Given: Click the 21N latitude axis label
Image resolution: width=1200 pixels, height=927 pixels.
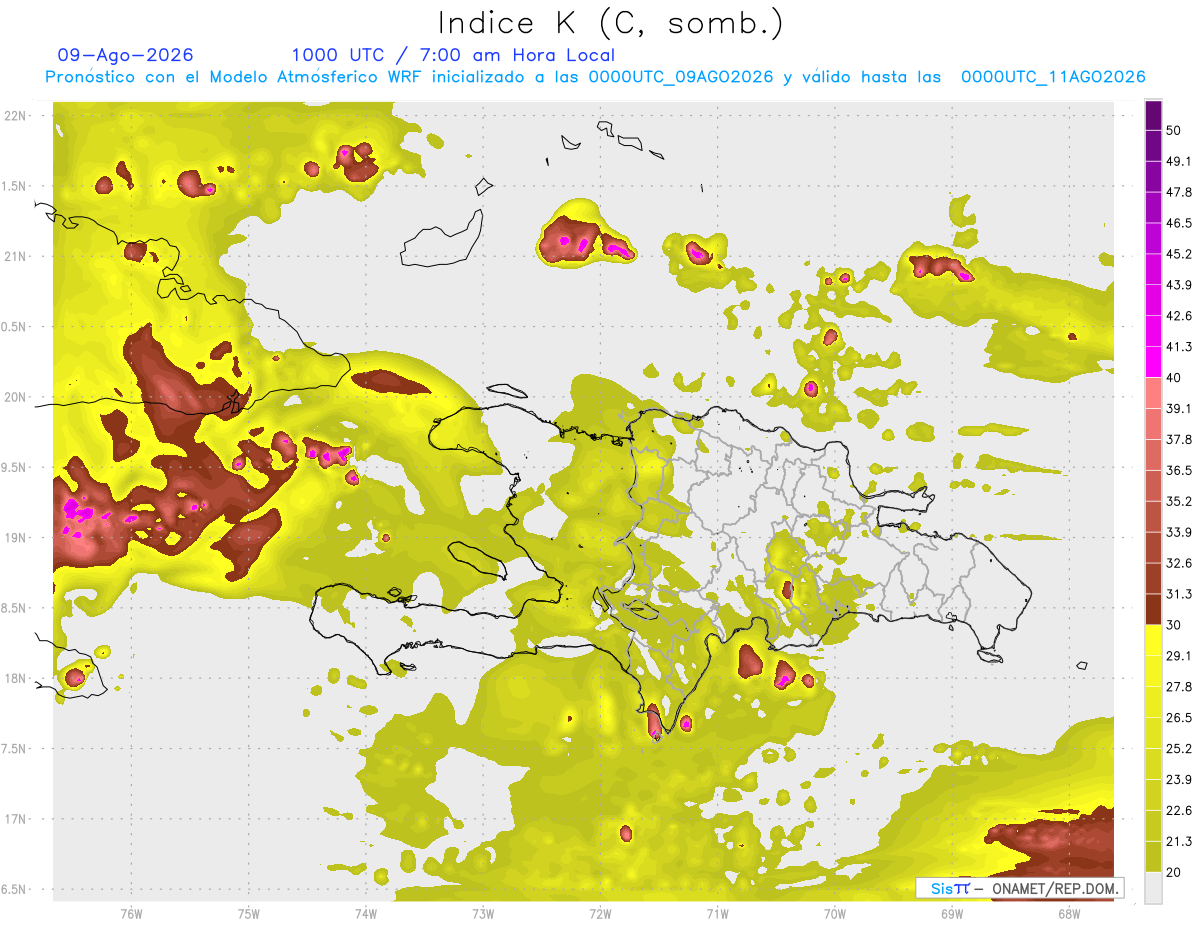Looking at the screenshot, I should pyautogui.click(x=15, y=256).
